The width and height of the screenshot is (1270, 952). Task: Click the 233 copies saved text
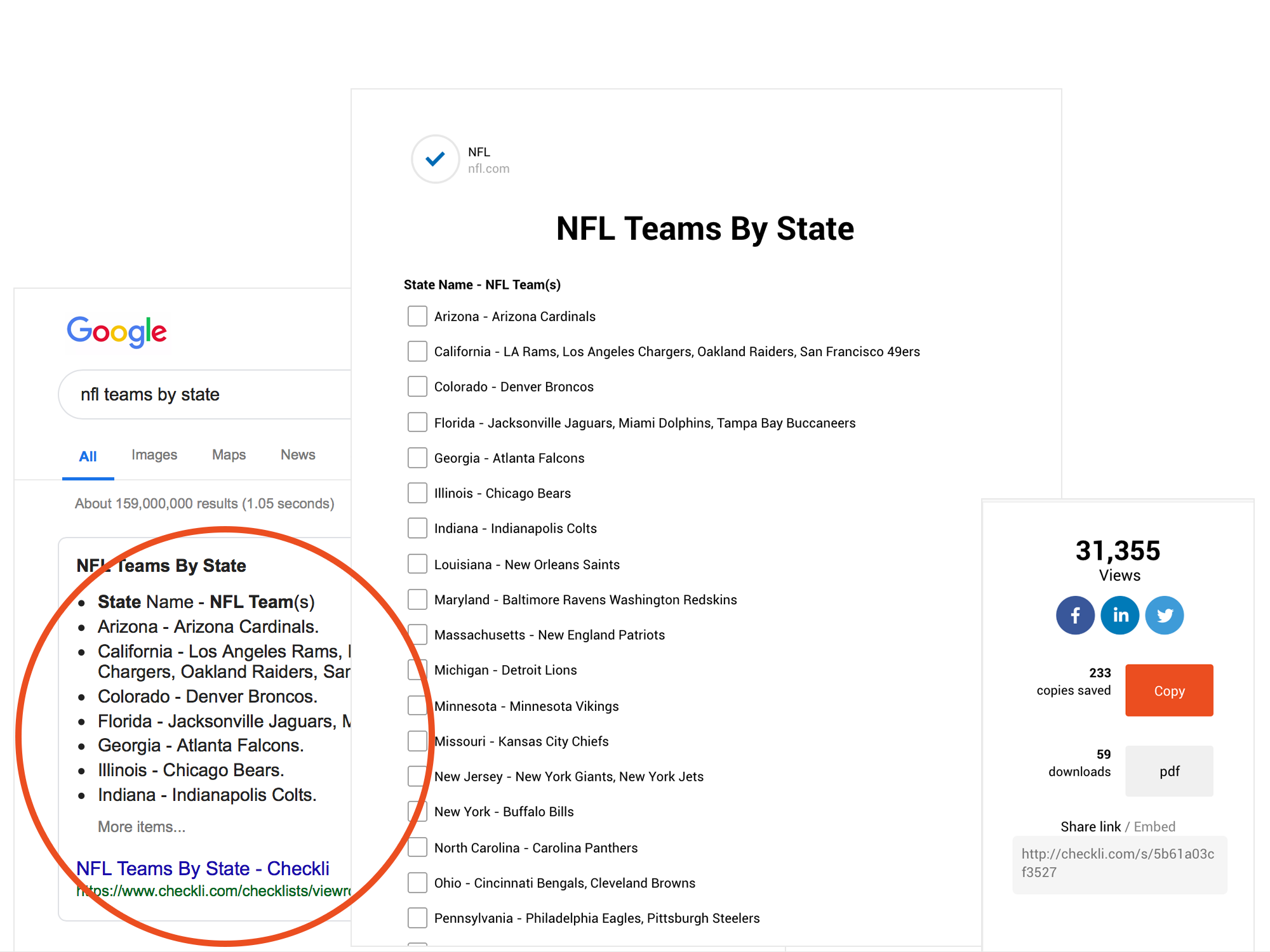pos(1074,682)
